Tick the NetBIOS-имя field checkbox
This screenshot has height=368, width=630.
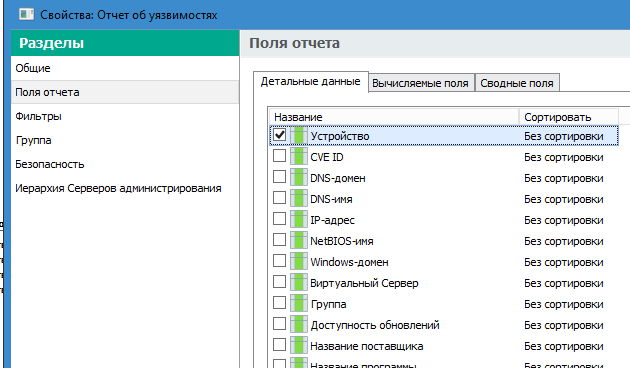click(x=279, y=239)
